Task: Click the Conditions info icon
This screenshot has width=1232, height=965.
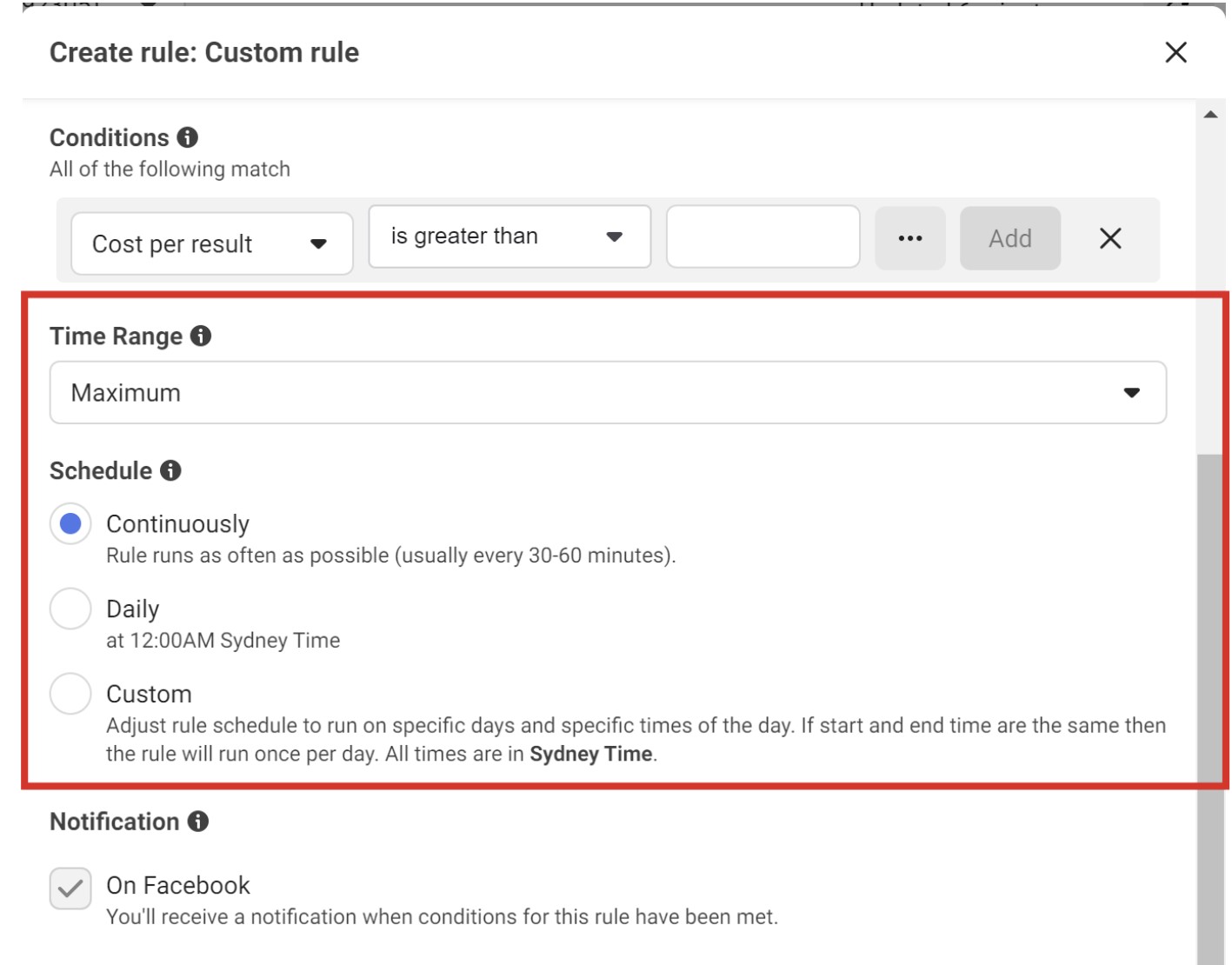Action: [185, 137]
